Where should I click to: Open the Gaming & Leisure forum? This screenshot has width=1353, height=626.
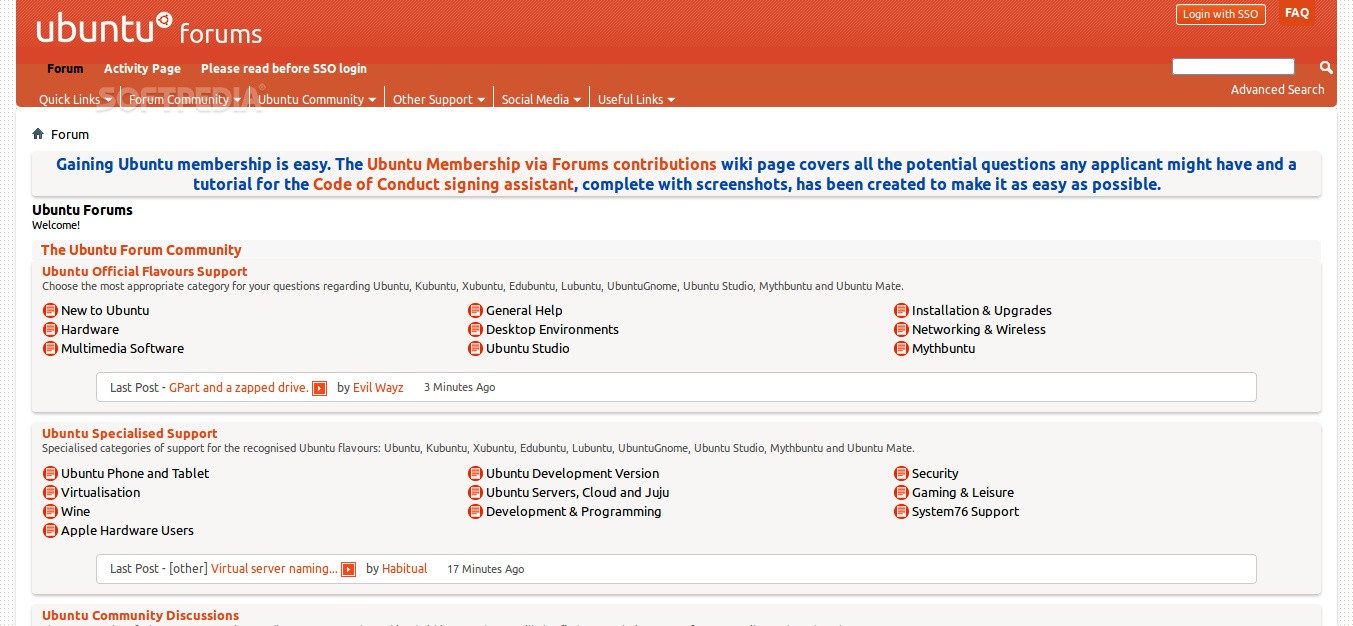[x=963, y=492]
